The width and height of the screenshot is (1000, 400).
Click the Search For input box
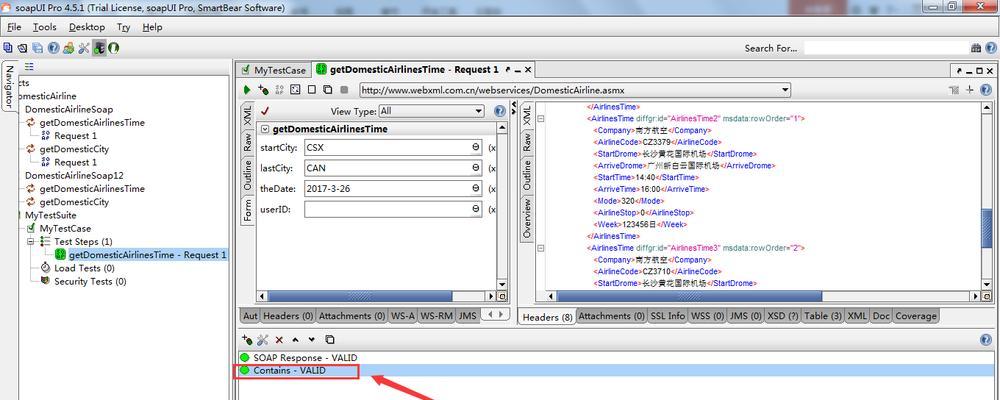click(886, 48)
